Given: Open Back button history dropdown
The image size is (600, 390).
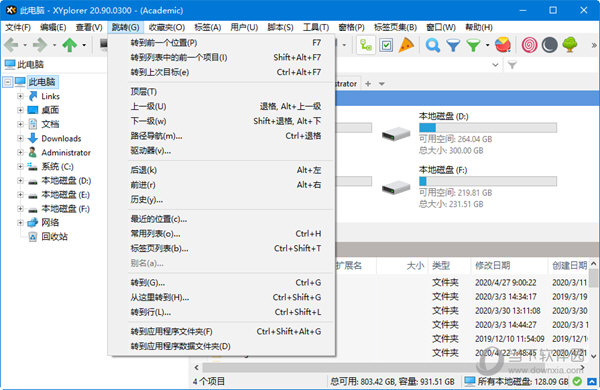Looking at the screenshot, I should tap(25, 45).
